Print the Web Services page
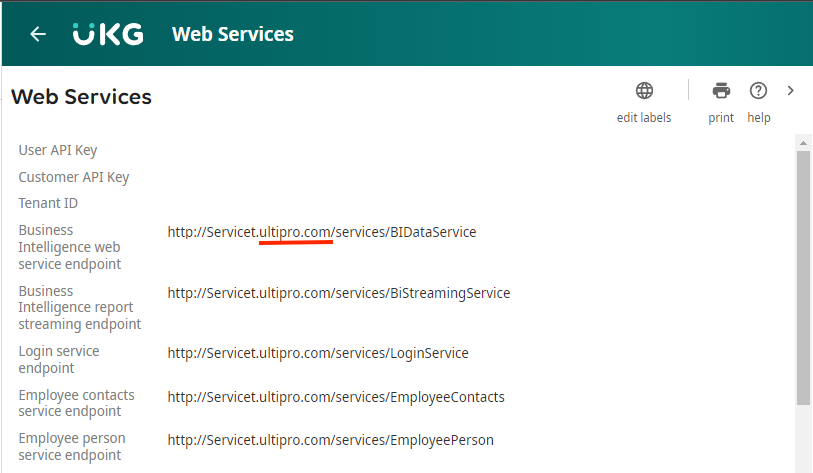 [x=721, y=91]
